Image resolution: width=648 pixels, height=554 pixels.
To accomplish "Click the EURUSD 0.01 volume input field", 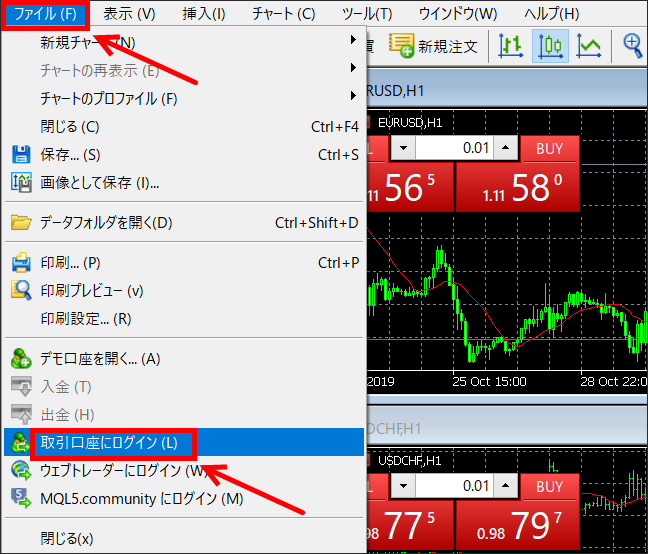I will coord(455,149).
